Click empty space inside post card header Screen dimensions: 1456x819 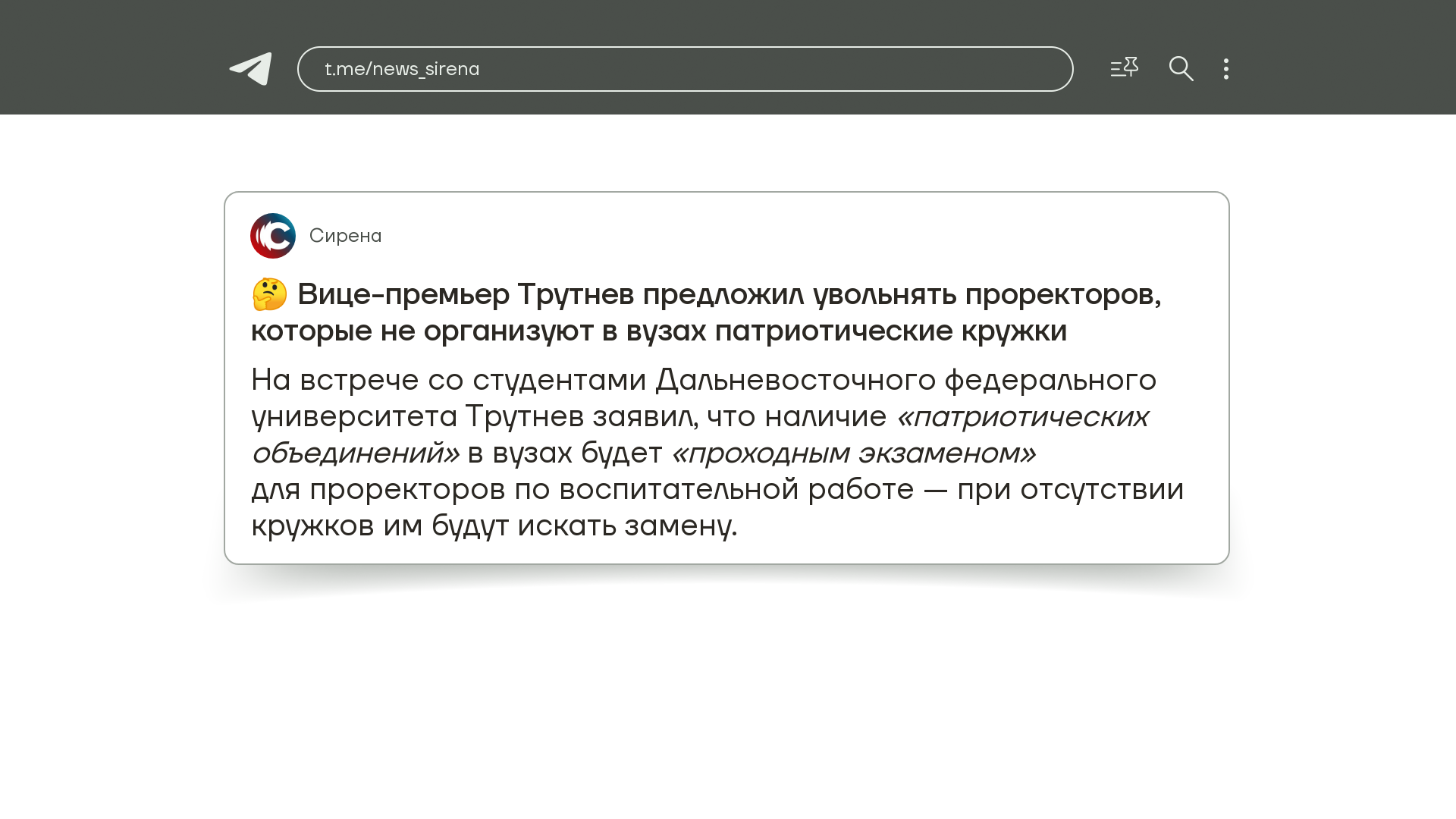click(x=796, y=236)
